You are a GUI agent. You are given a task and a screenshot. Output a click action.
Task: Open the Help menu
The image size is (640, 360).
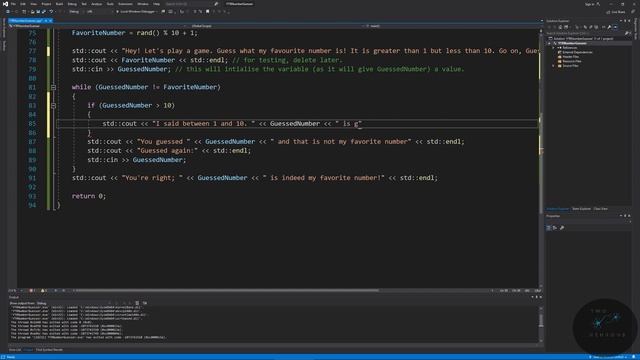pyautogui.click(x=156, y=4)
